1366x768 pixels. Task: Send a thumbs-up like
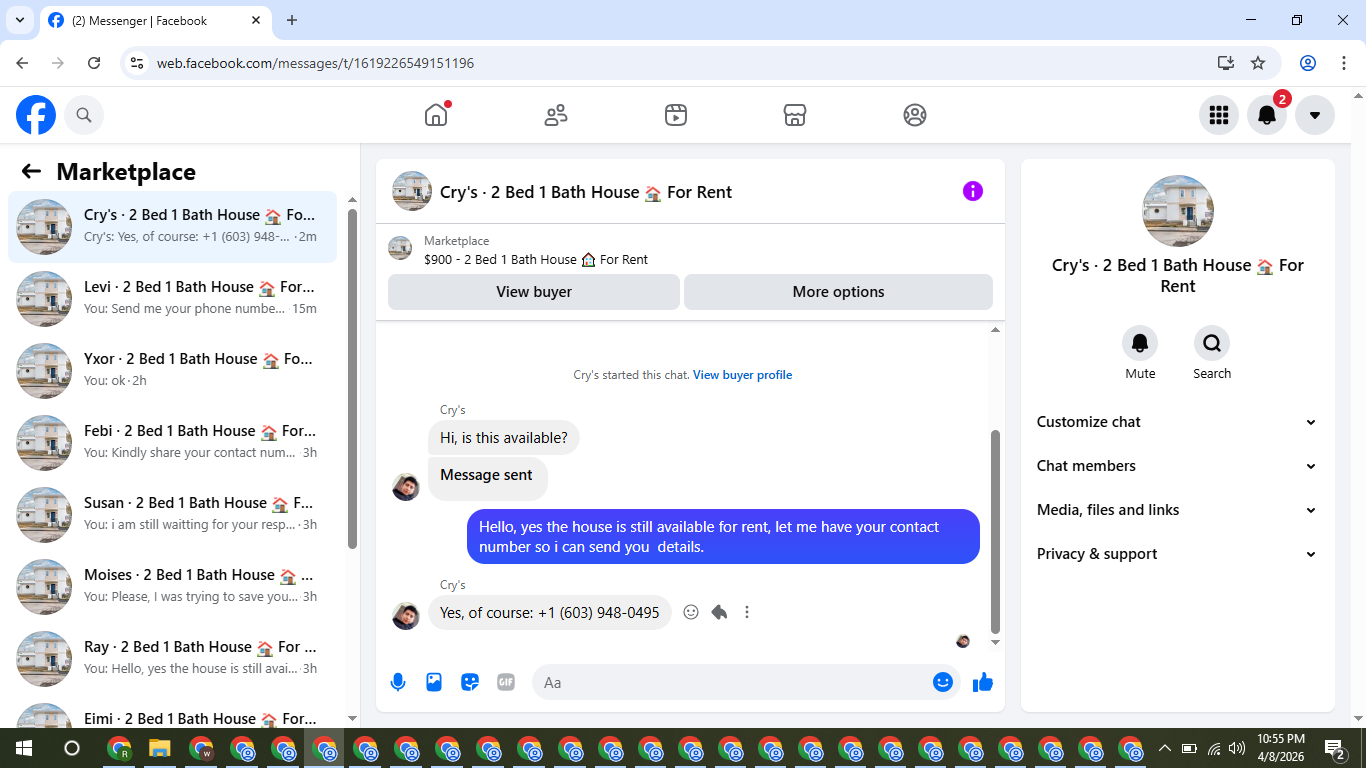coord(983,682)
